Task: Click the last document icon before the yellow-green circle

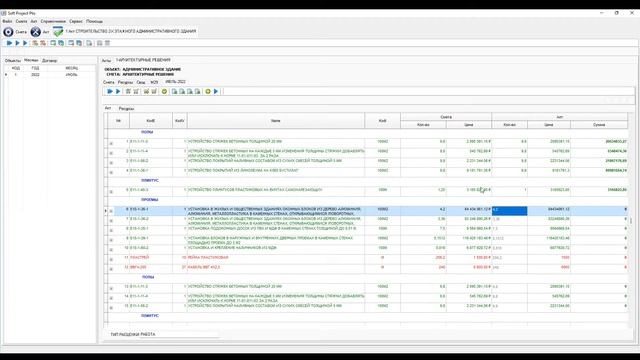Action: click(198, 91)
